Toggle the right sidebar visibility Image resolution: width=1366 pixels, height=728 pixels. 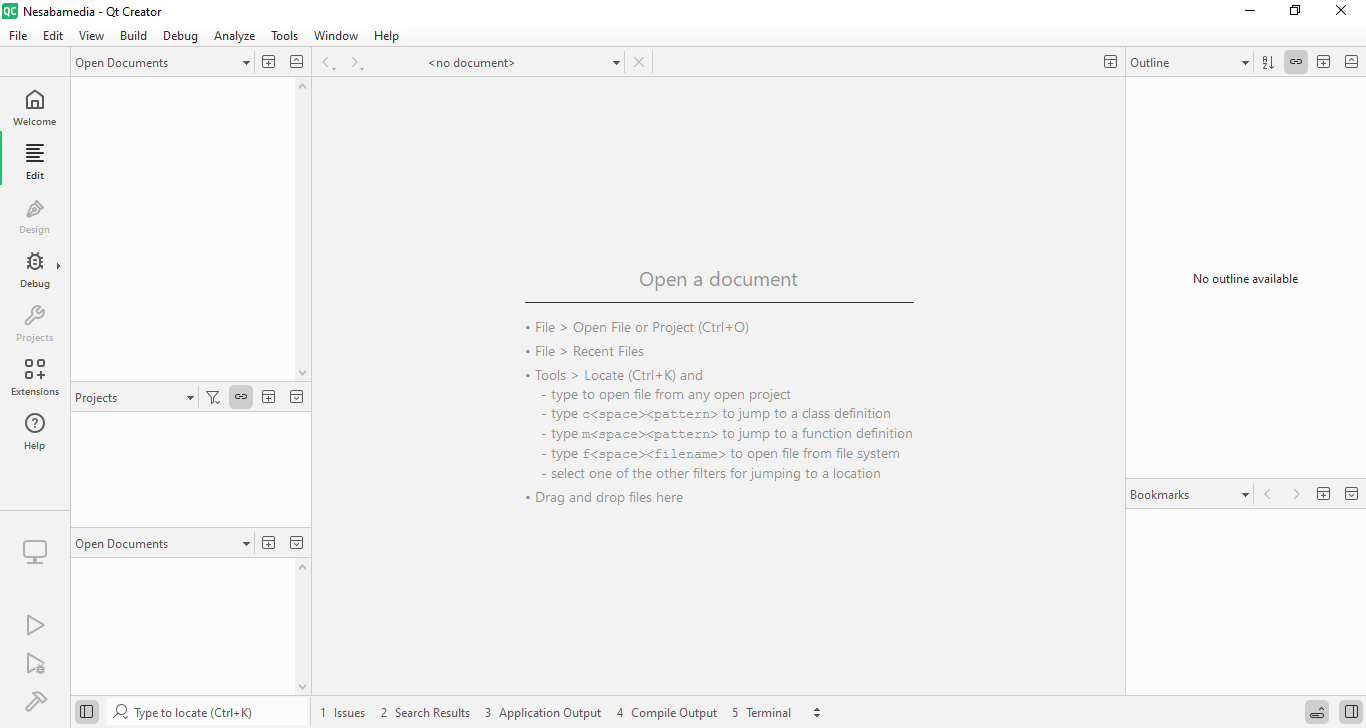click(x=1351, y=712)
